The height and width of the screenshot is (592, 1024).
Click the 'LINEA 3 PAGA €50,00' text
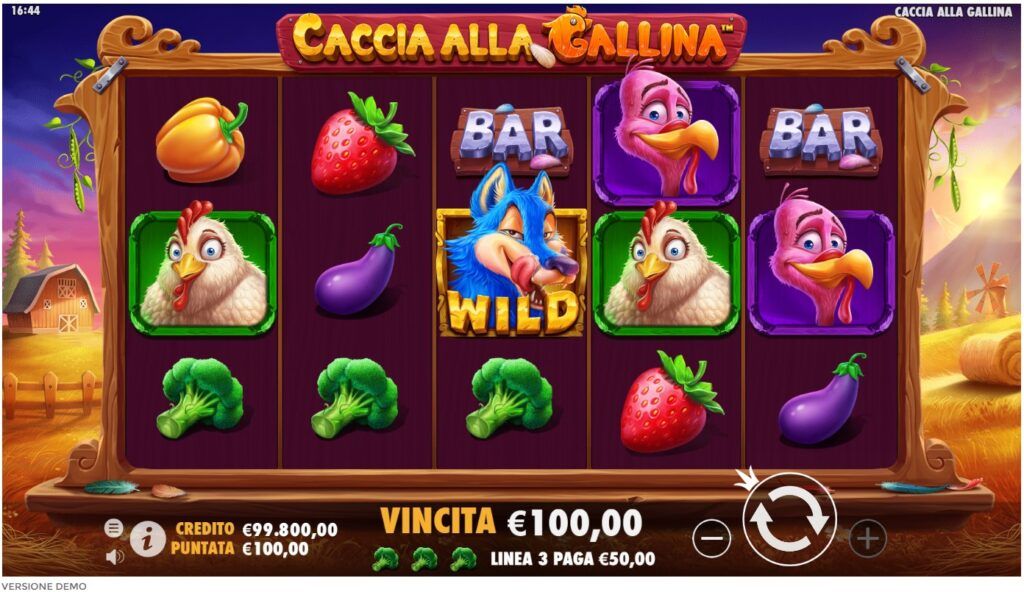point(573,559)
